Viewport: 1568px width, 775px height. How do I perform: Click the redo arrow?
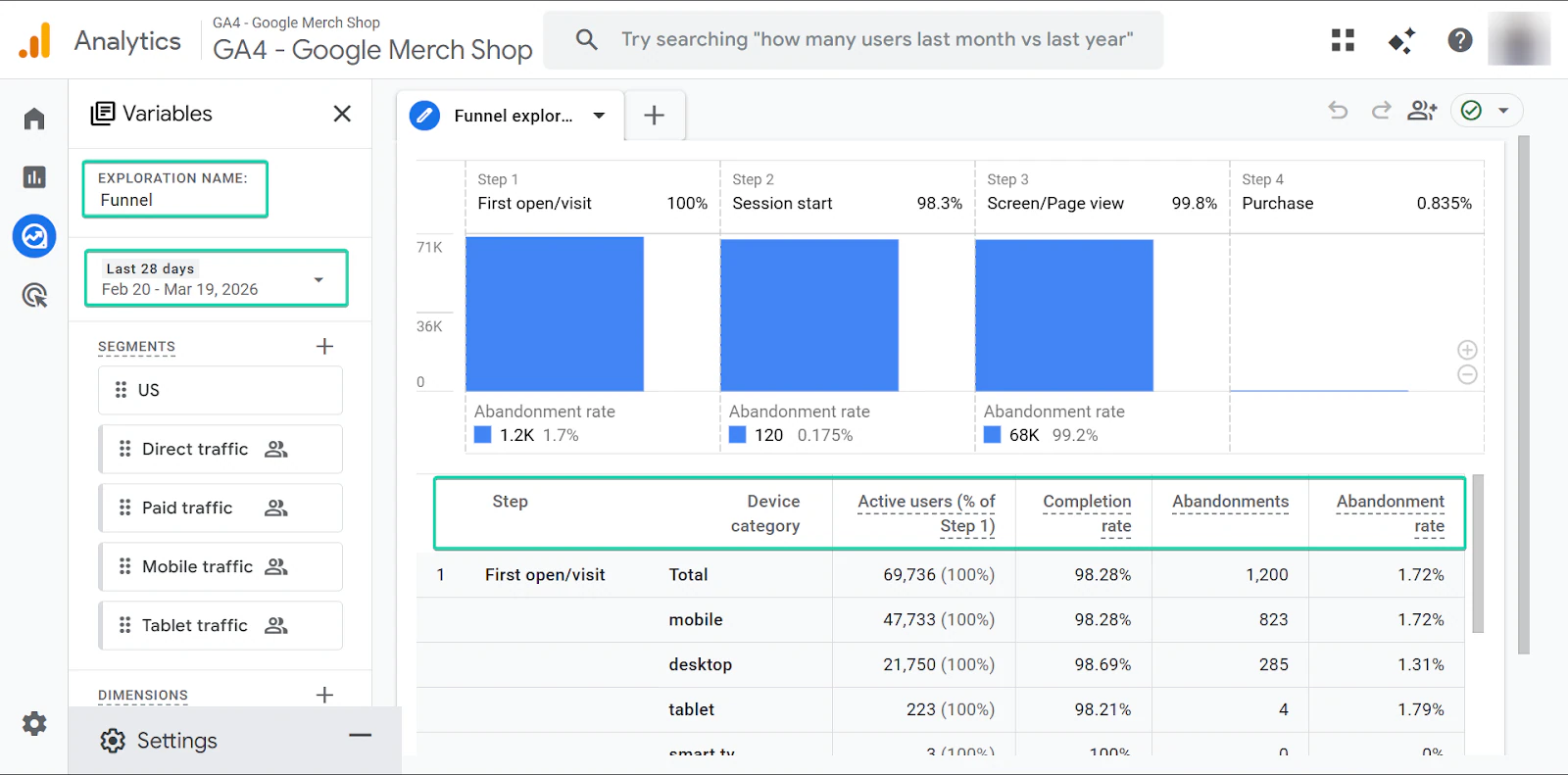[x=1381, y=110]
